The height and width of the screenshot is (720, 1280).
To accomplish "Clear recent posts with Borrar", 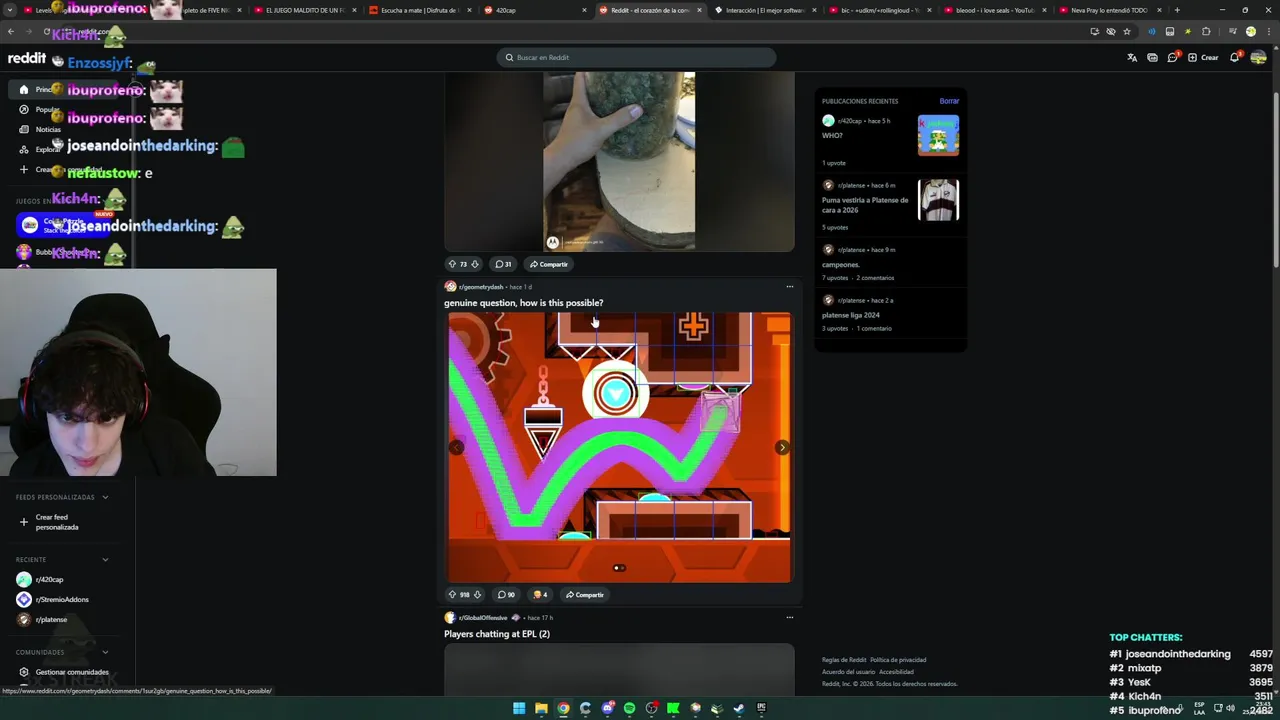I will [x=949, y=101].
